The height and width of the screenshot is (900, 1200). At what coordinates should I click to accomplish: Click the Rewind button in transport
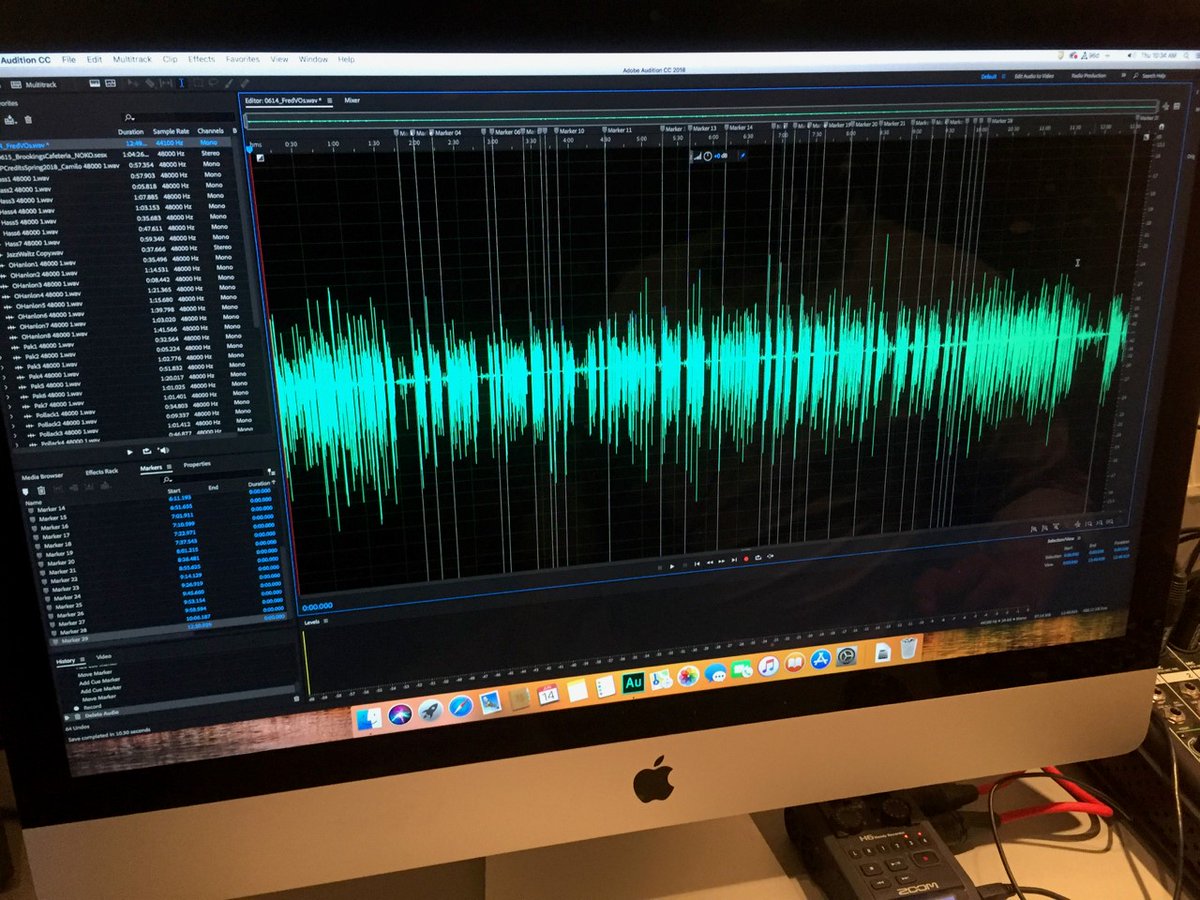tap(710, 563)
